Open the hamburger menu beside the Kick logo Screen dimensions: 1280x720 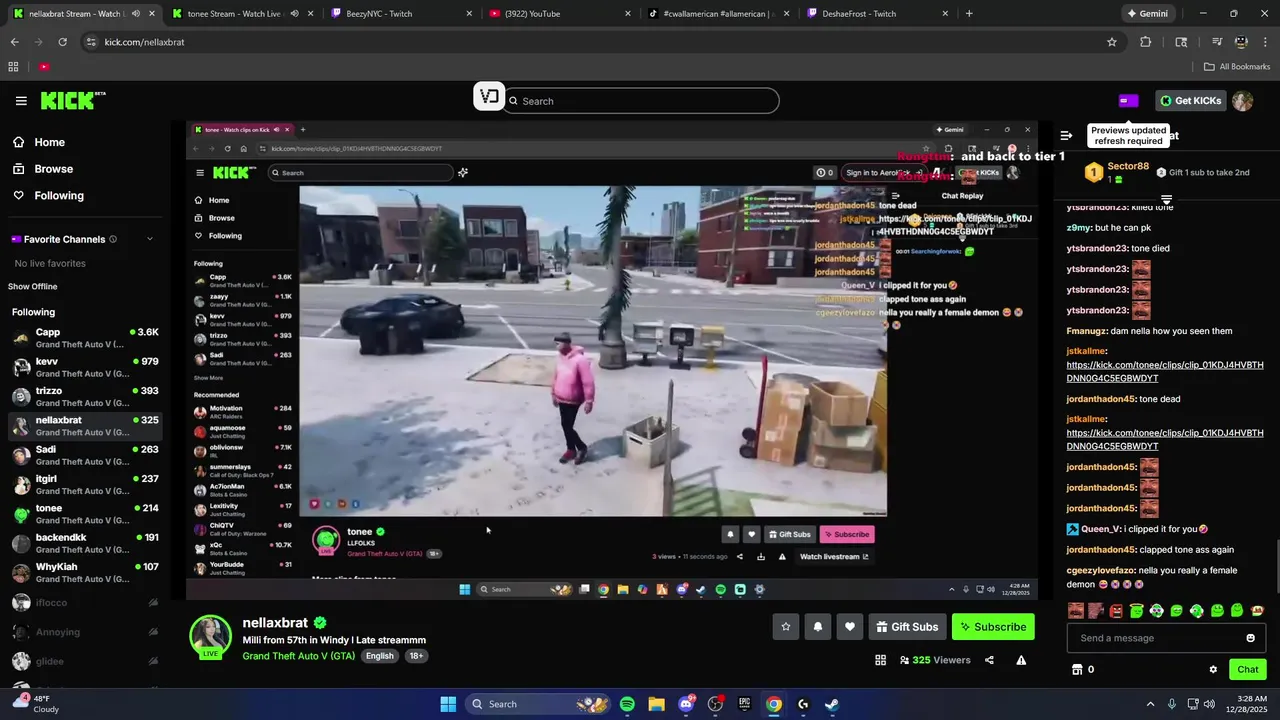(21, 101)
